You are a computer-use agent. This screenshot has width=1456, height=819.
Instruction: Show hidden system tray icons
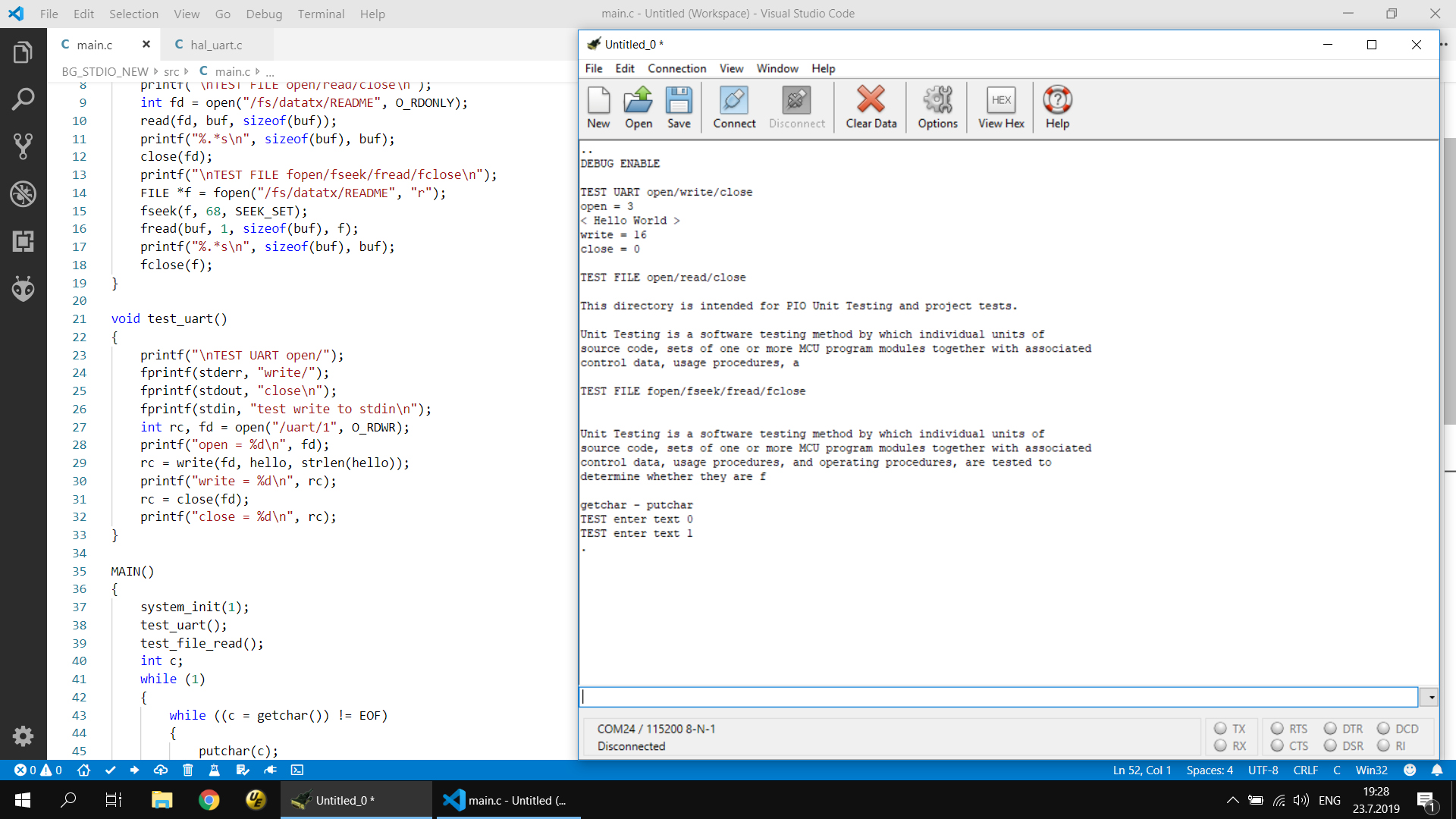tap(1232, 800)
